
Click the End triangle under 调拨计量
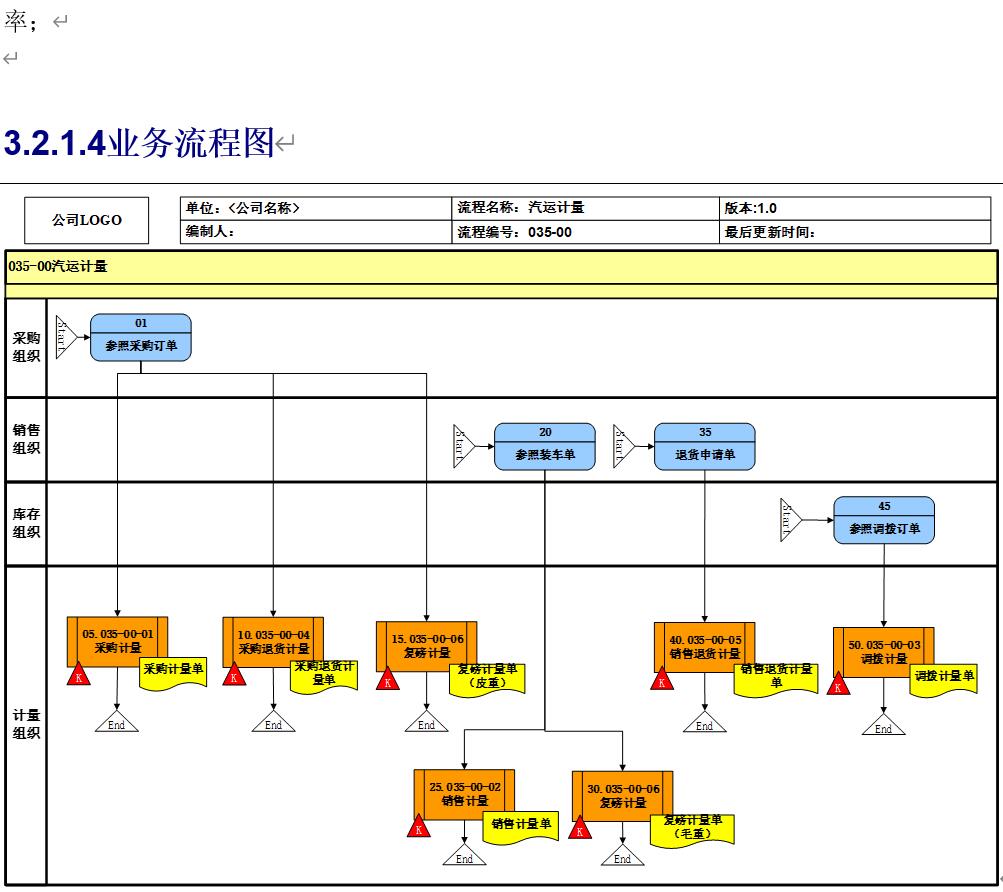pos(883,726)
